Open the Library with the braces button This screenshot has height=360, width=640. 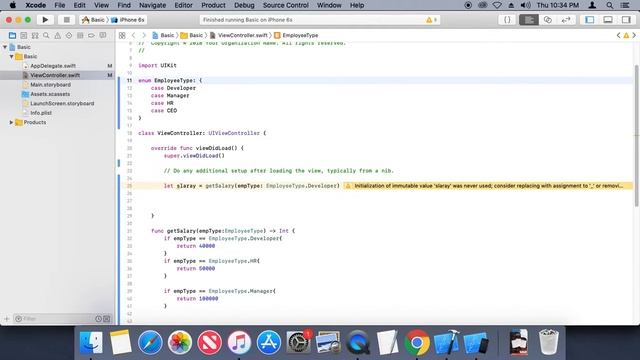click(x=507, y=20)
